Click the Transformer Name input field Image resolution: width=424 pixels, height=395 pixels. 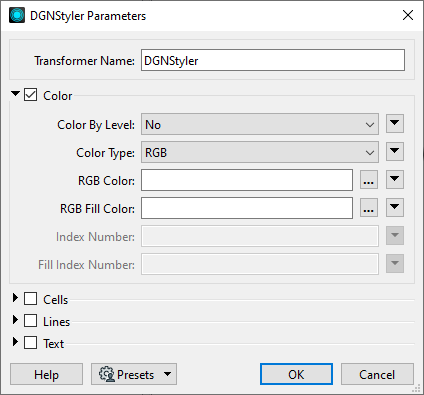coord(273,60)
